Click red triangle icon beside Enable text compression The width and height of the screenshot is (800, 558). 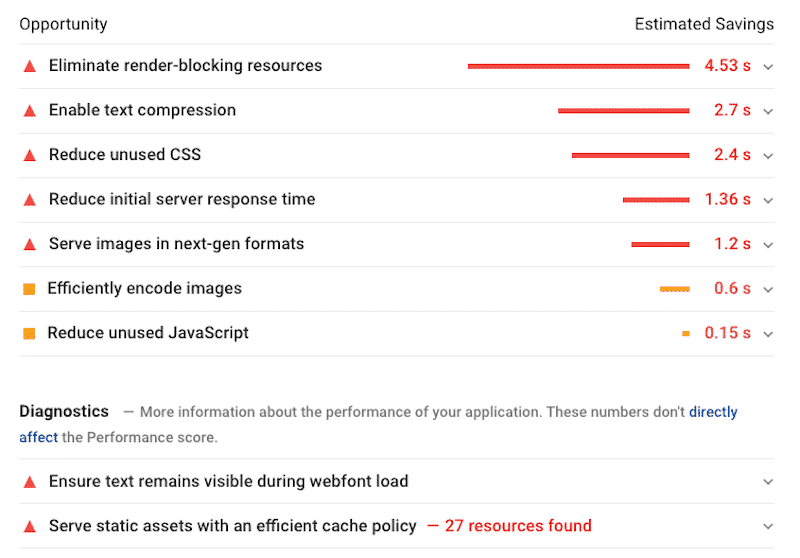point(29,111)
